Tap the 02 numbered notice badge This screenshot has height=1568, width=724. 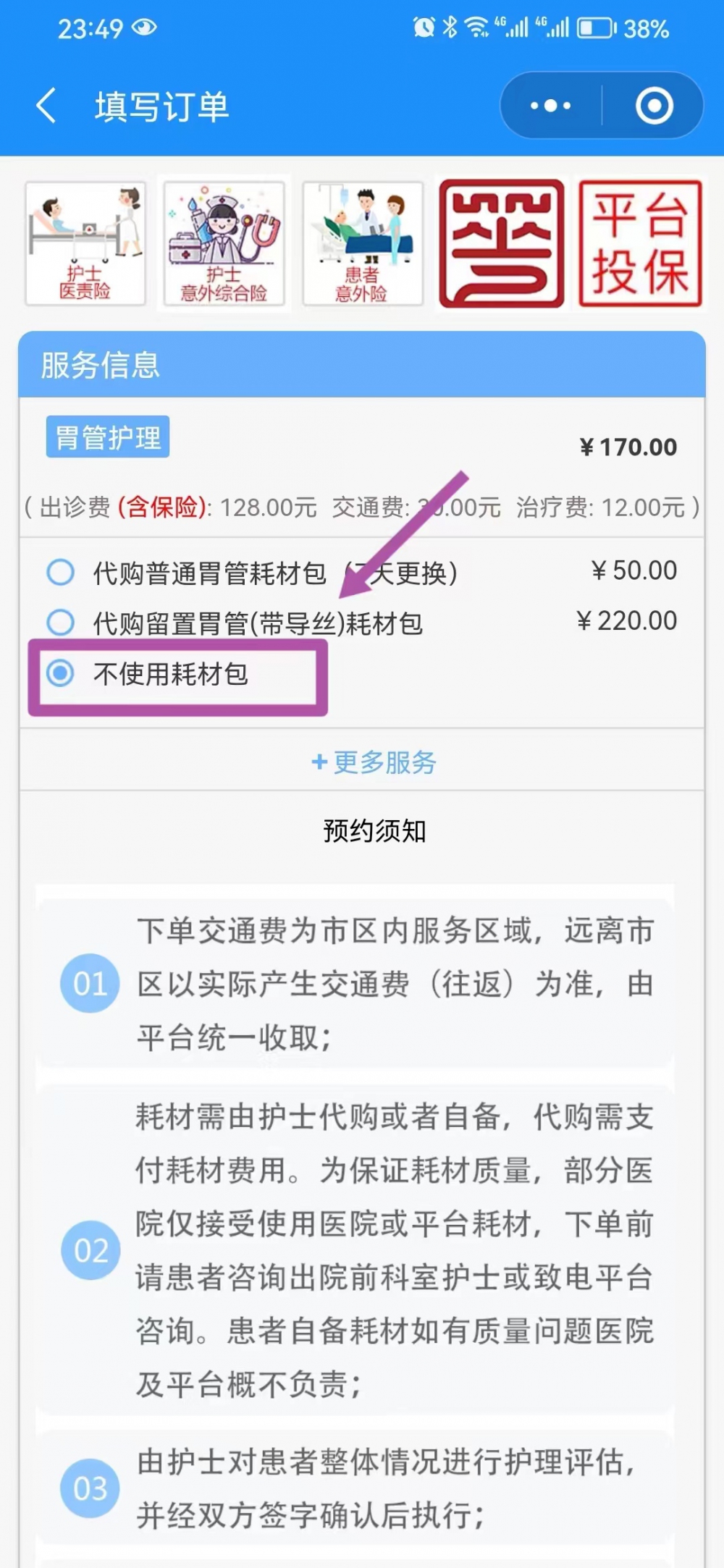pyautogui.click(x=90, y=1250)
